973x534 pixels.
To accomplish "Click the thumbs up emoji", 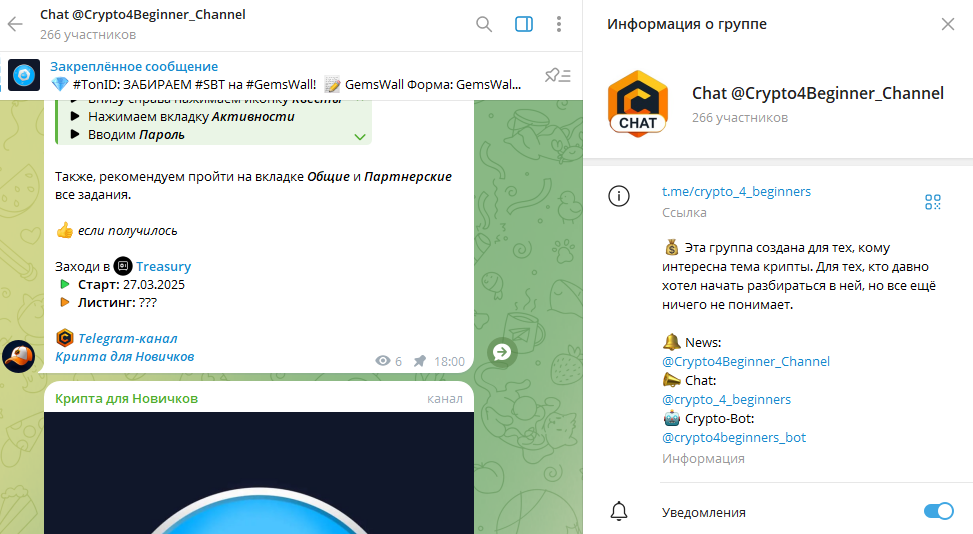I will (65, 231).
